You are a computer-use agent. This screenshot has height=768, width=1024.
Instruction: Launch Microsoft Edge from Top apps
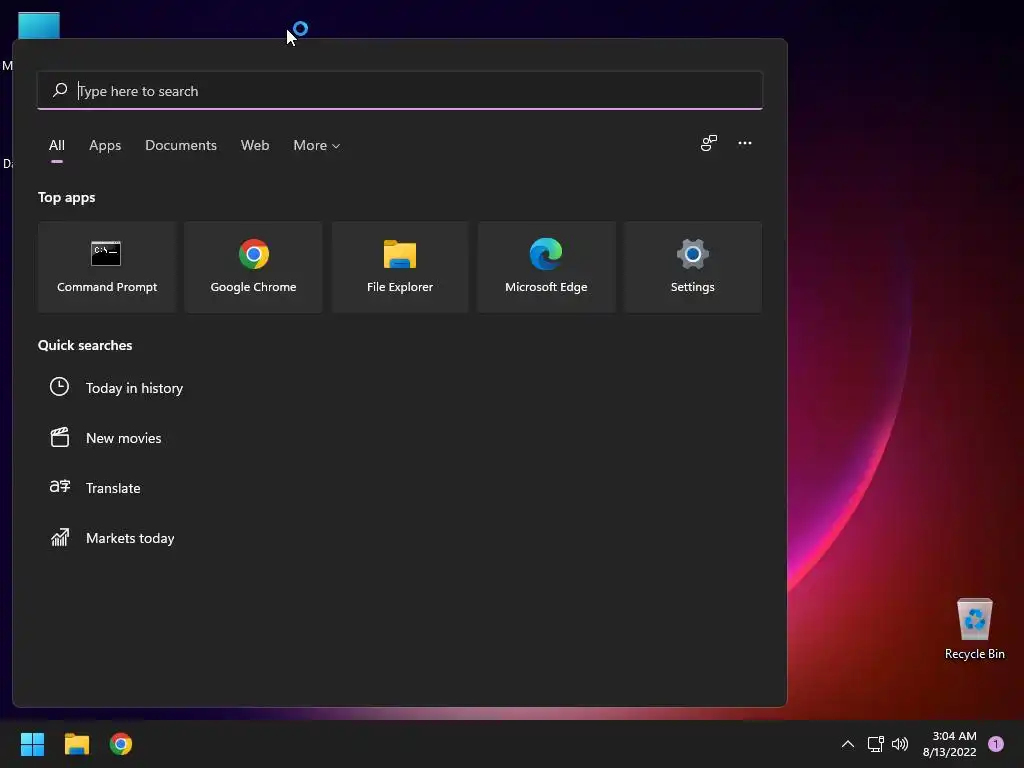point(546,267)
